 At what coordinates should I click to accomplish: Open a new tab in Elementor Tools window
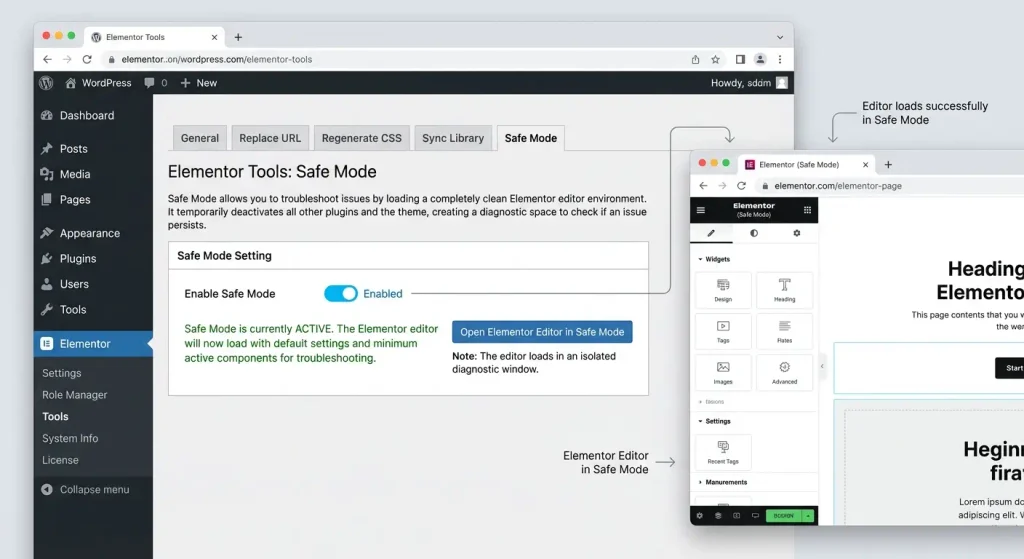click(238, 37)
